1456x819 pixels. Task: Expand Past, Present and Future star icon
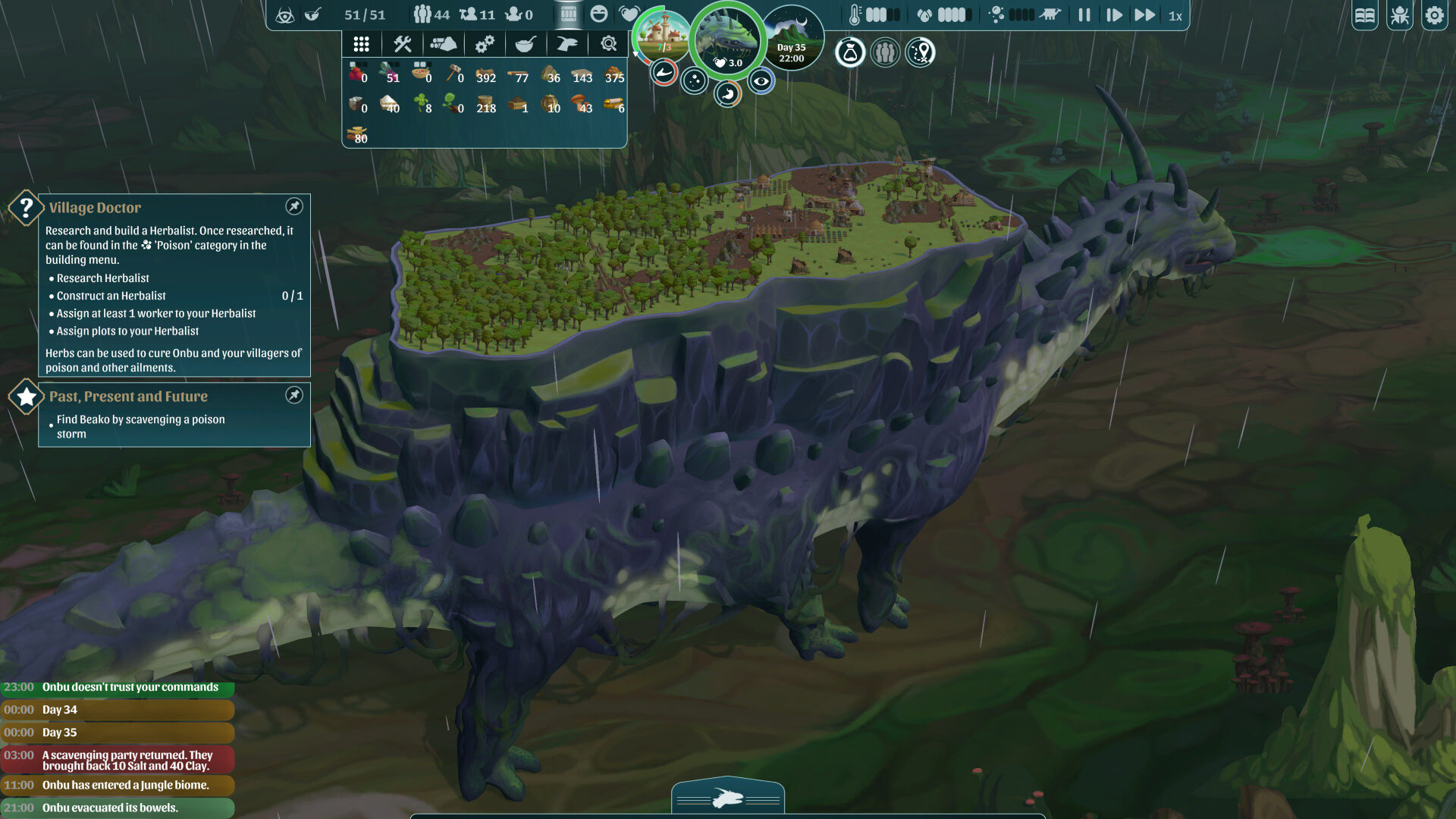pyautogui.click(x=27, y=396)
